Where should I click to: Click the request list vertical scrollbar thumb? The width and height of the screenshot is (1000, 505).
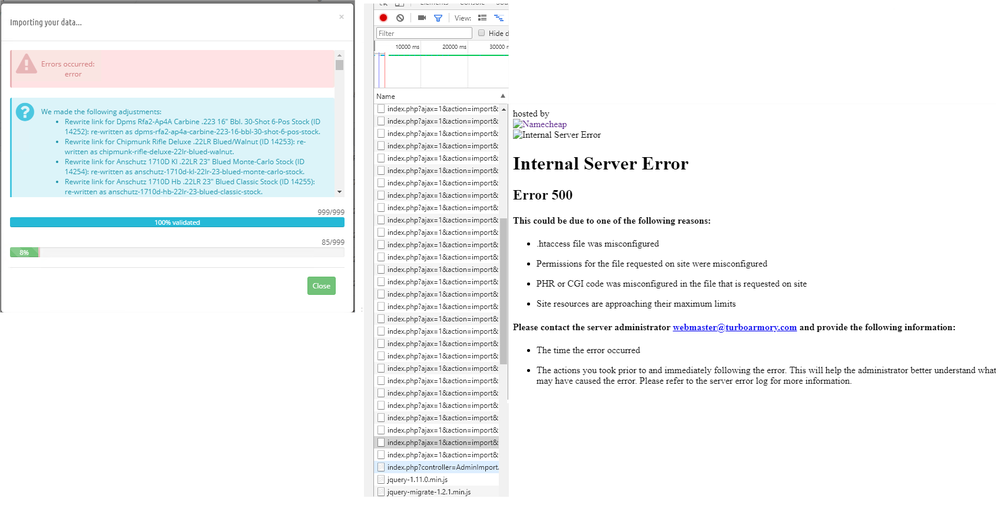coord(504,290)
